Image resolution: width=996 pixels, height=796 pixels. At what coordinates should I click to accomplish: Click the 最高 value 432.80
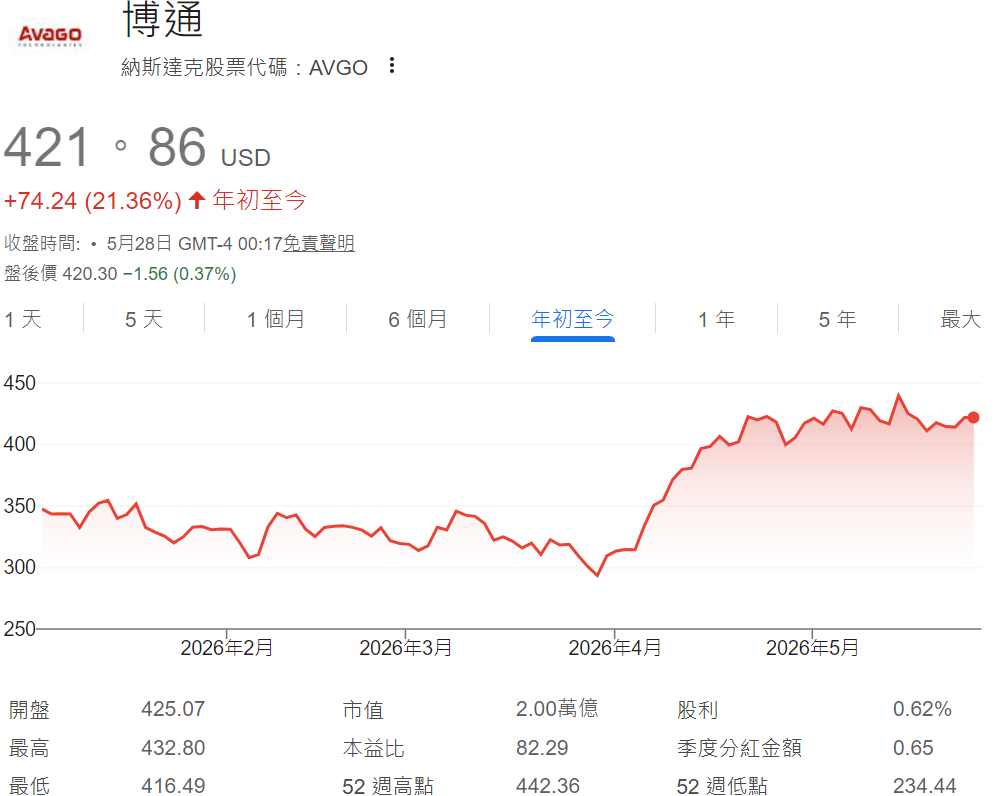[x=173, y=748]
